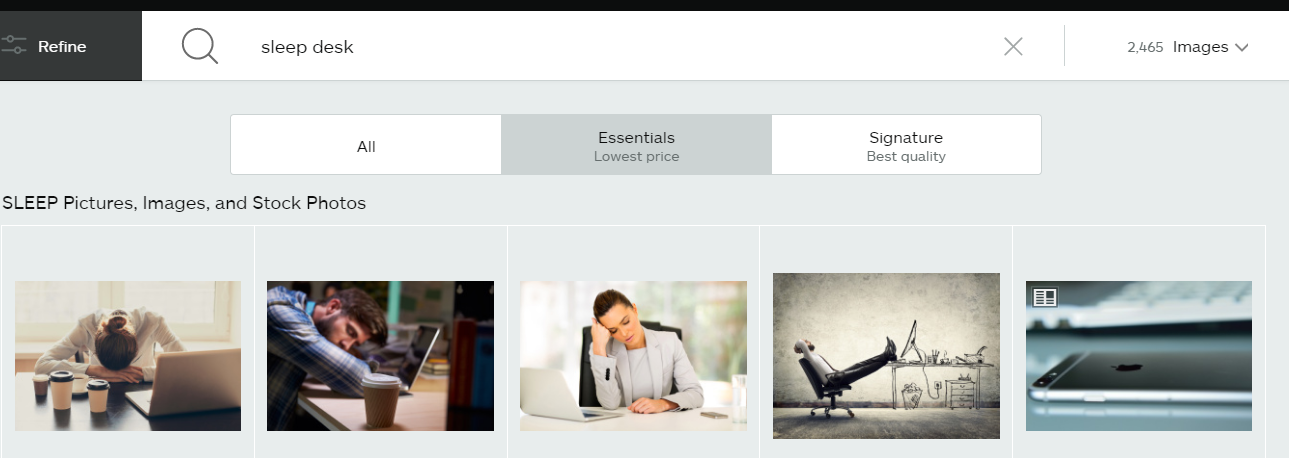Click the 2,465 results count
This screenshot has height=458, width=1289.
[1145, 47]
